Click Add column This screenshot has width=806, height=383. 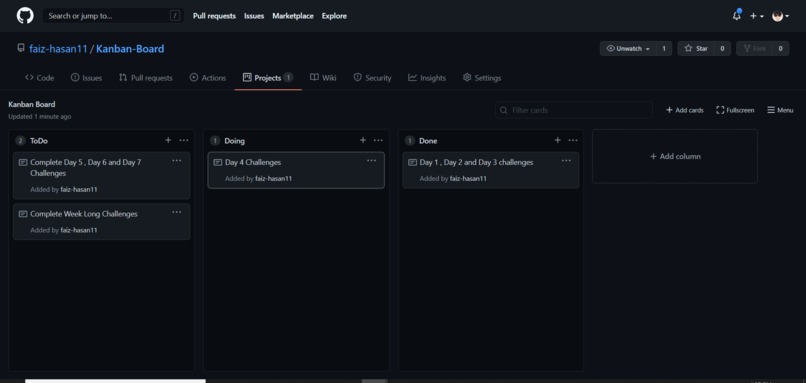tap(675, 156)
